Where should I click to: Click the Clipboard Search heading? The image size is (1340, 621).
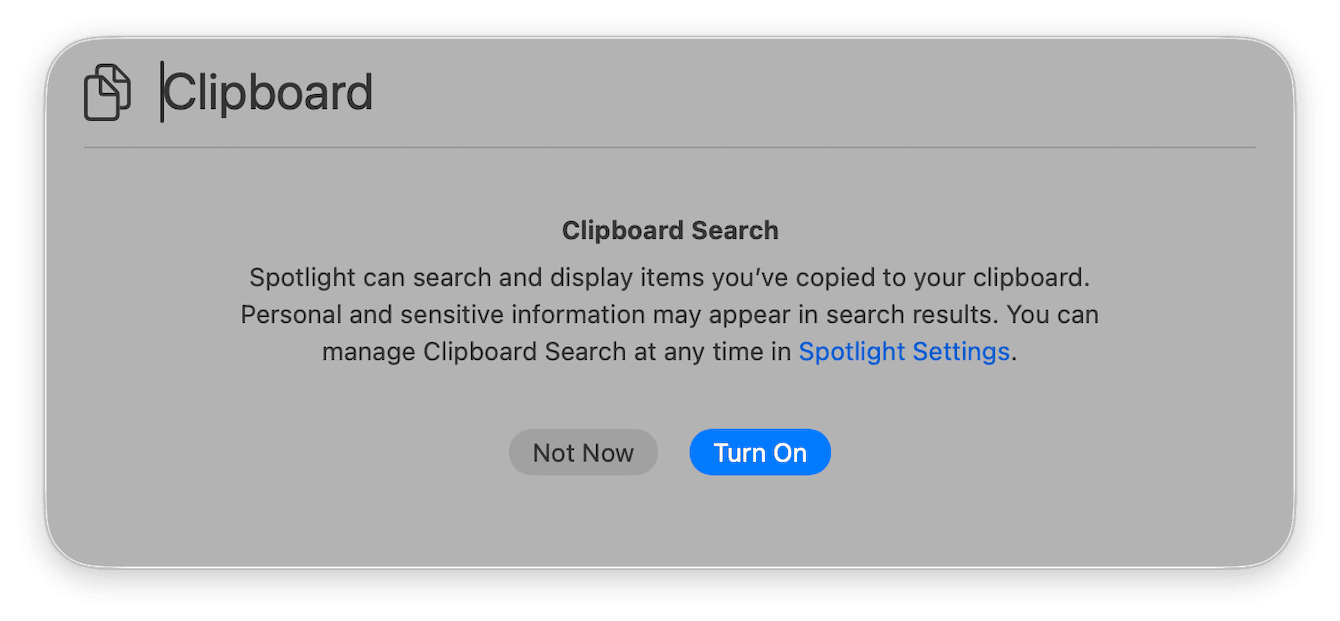(x=669, y=230)
